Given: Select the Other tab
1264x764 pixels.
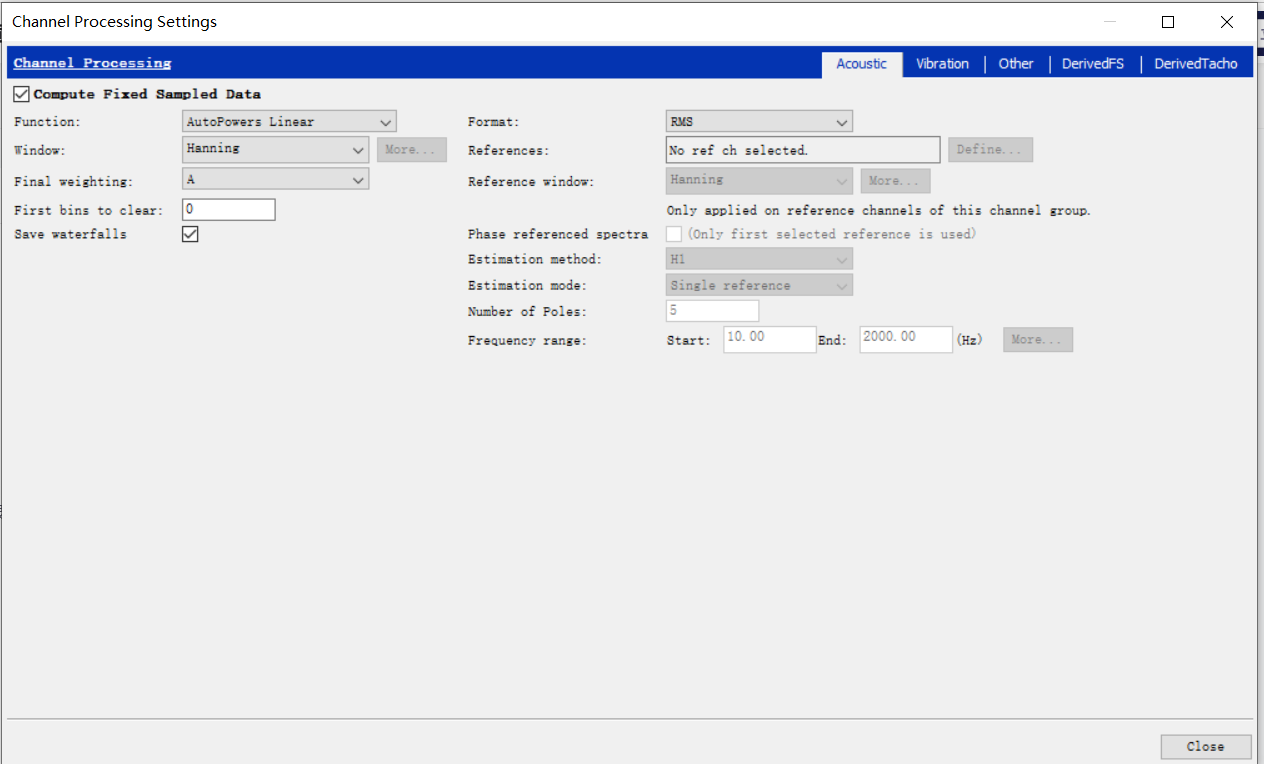Looking at the screenshot, I should (1015, 63).
